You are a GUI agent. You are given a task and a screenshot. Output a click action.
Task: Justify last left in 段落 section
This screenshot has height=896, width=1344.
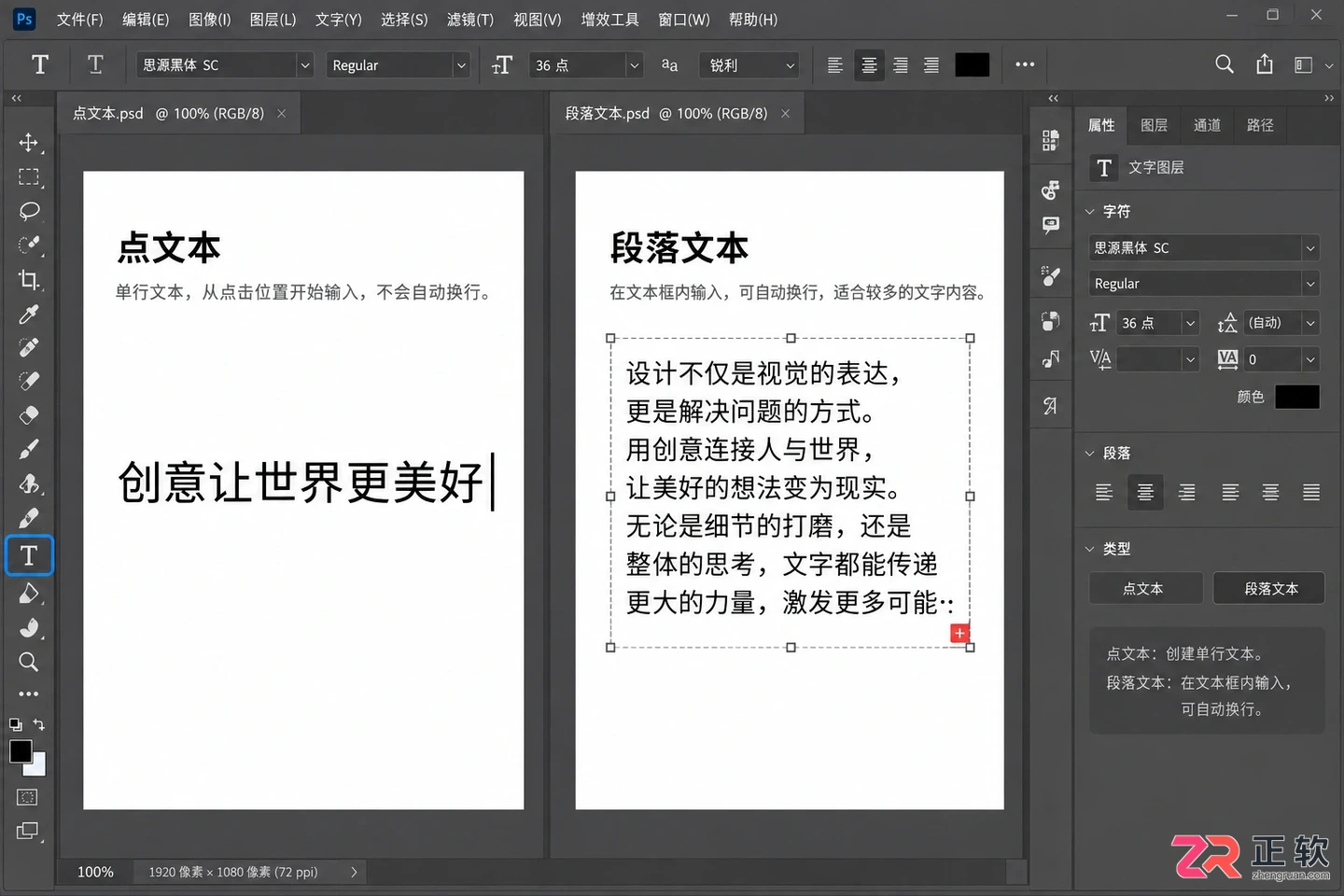(x=1230, y=492)
